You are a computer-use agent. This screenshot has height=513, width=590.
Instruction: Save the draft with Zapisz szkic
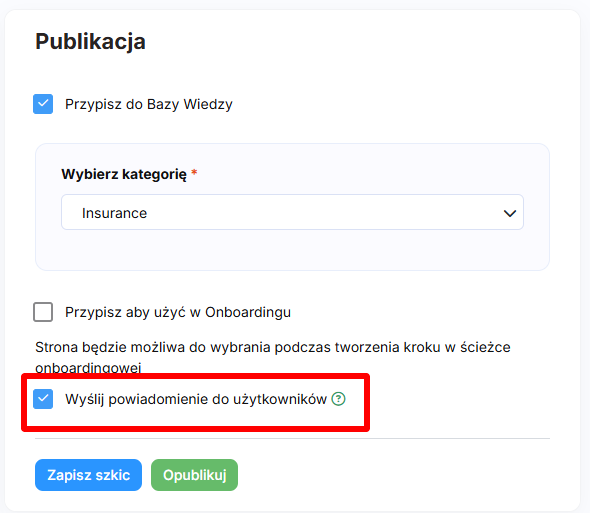(88, 475)
